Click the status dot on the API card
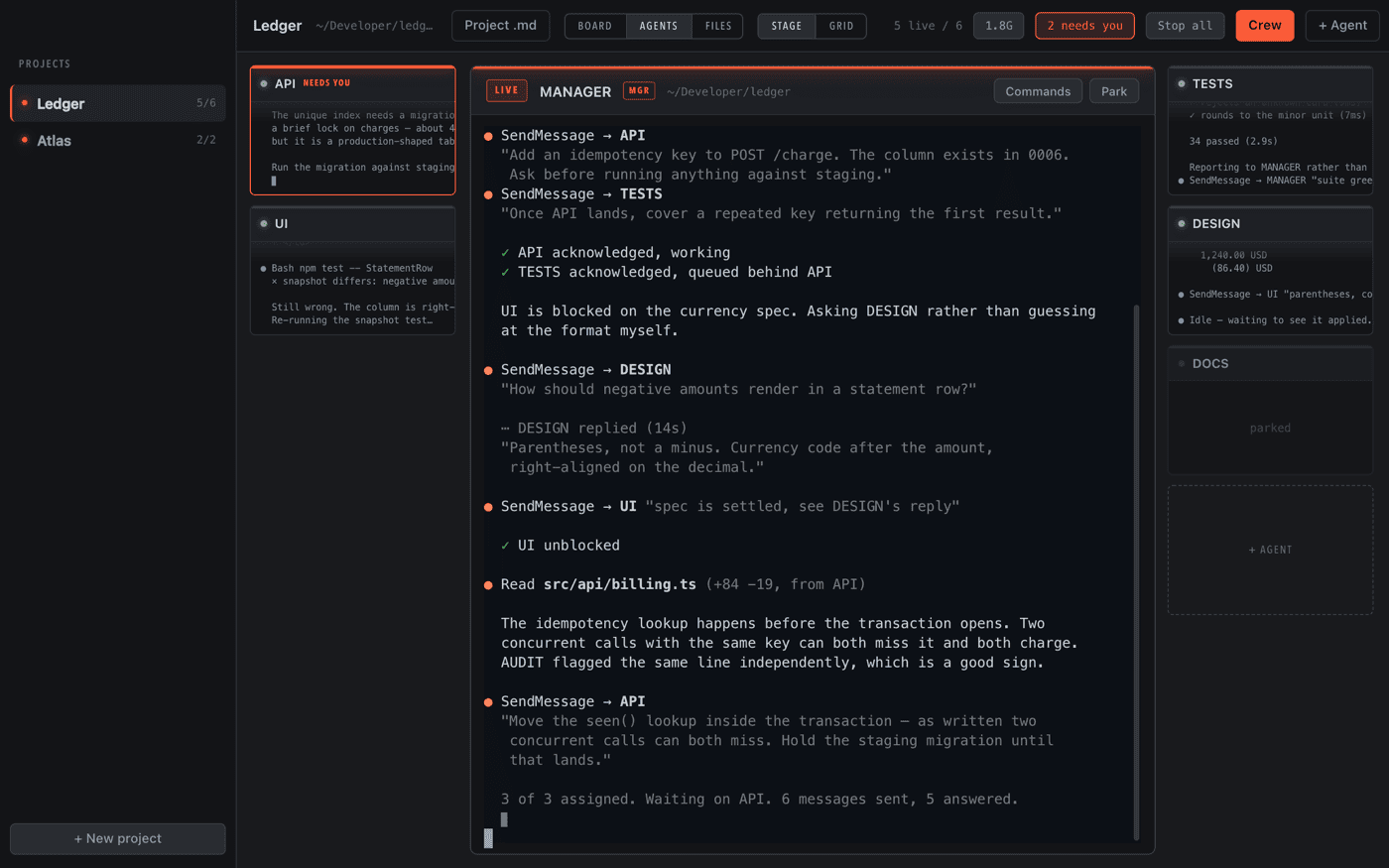The width and height of the screenshot is (1389, 868). 264,83
